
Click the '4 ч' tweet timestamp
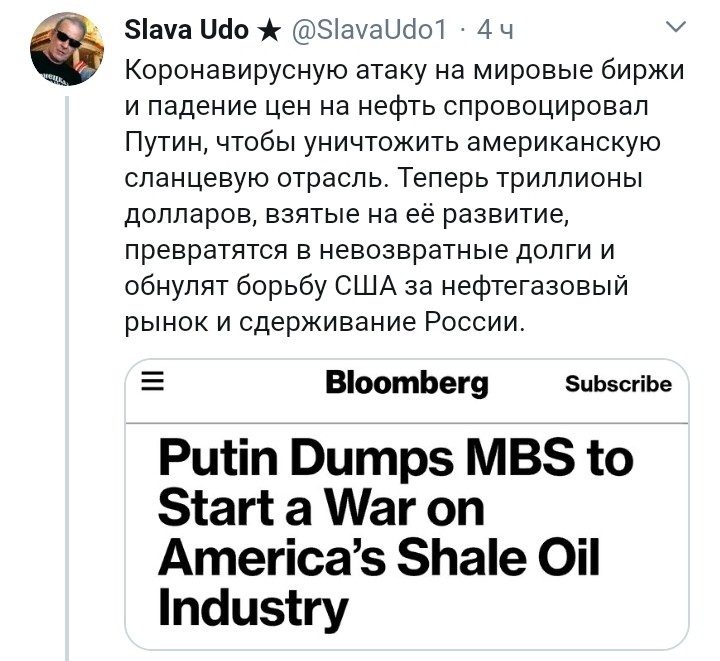(495, 31)
